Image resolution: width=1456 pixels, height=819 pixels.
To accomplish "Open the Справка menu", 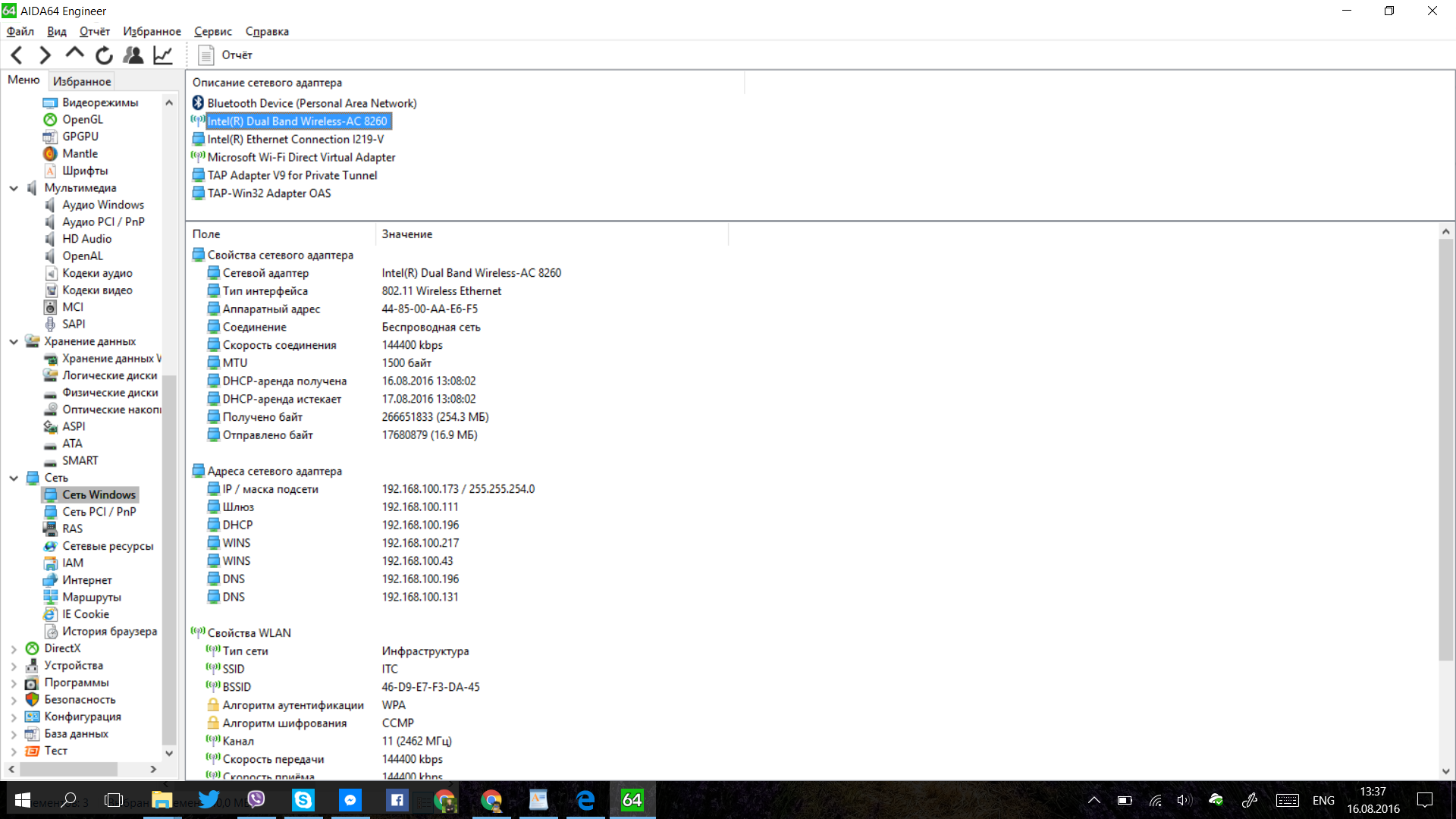I will click(x=267, y=31).
